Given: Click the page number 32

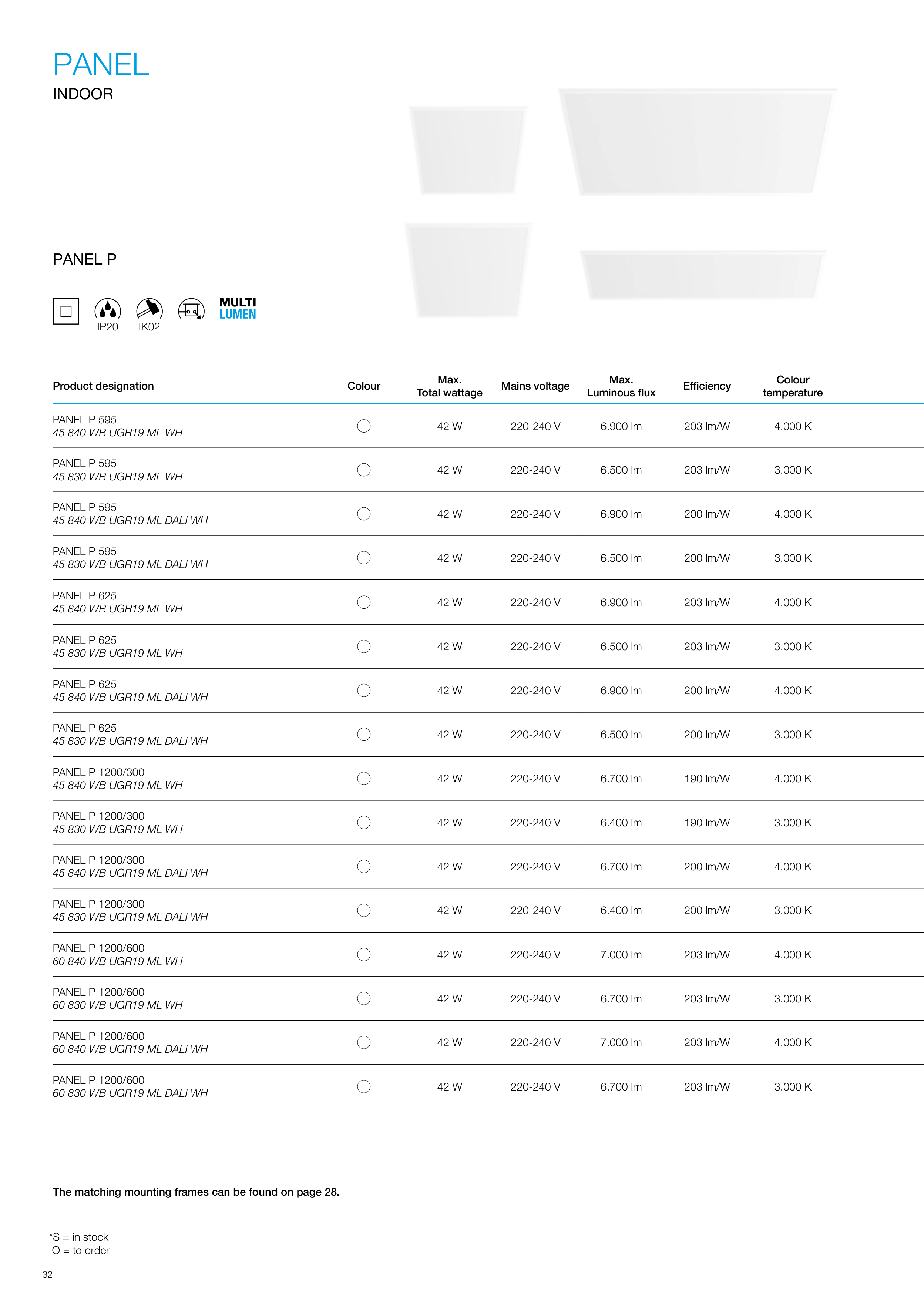Looking at the screenshot, I should (x=47, y=1274).
